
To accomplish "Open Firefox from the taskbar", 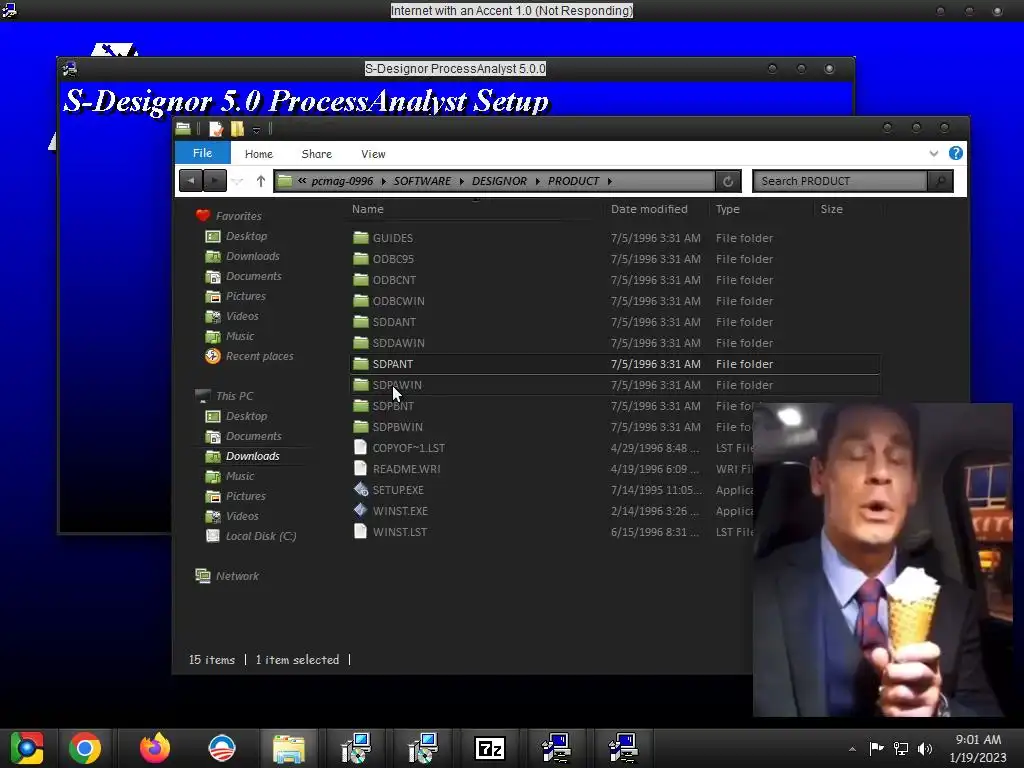I will coord(155,748).
